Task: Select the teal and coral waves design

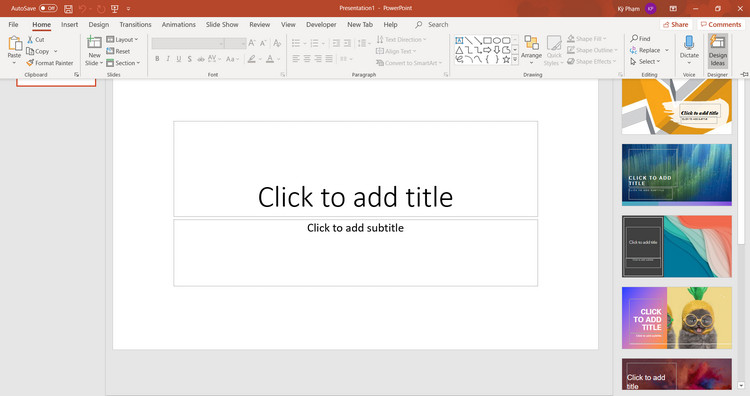Action: [x=677, y=246]
